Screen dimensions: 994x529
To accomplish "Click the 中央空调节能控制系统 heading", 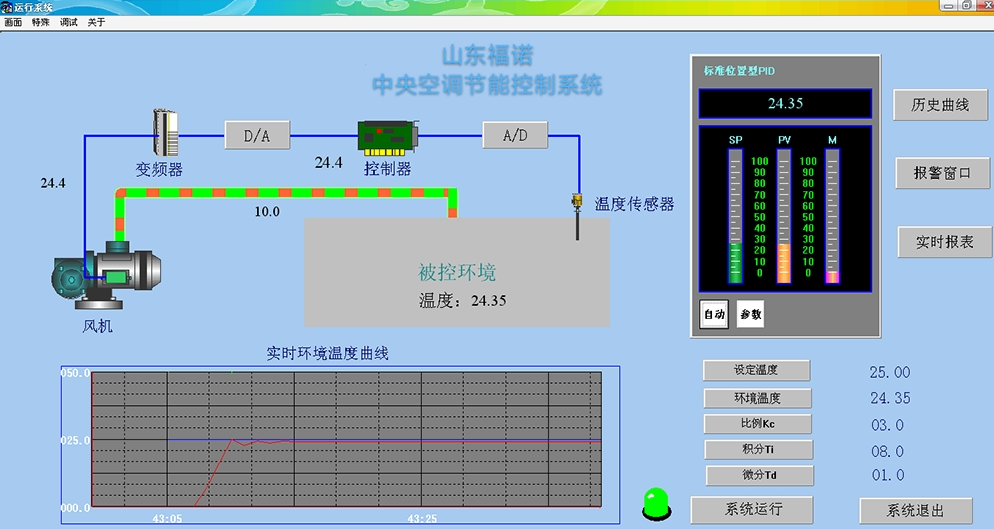I will (x=487, y=85).
